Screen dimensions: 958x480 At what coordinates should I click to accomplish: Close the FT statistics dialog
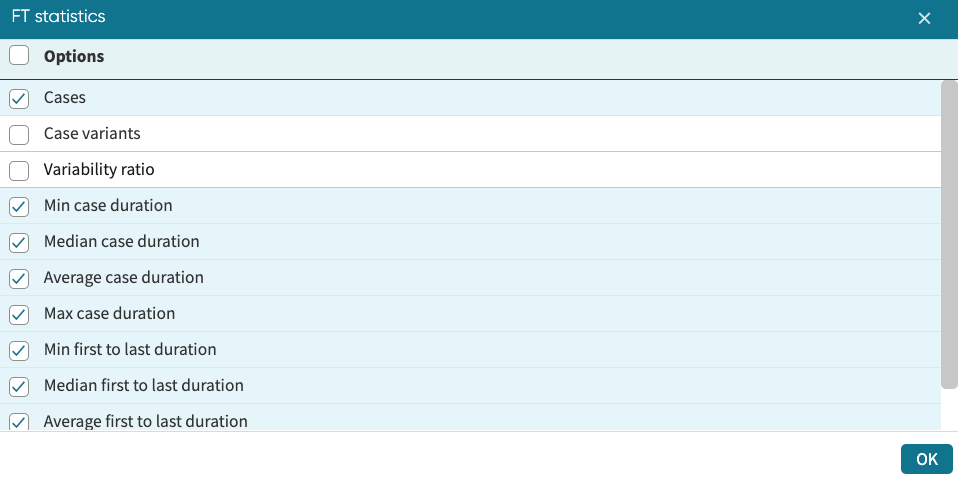coord(924,18)
